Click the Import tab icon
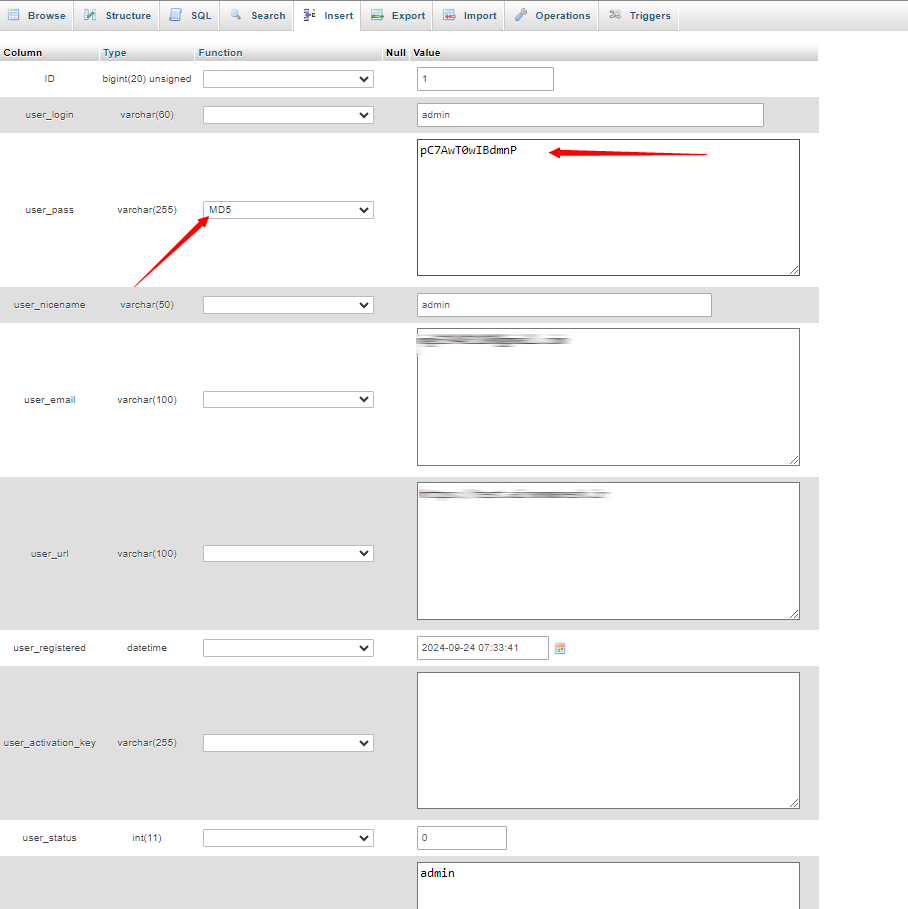The image size is (908, 909). point(449,15)
